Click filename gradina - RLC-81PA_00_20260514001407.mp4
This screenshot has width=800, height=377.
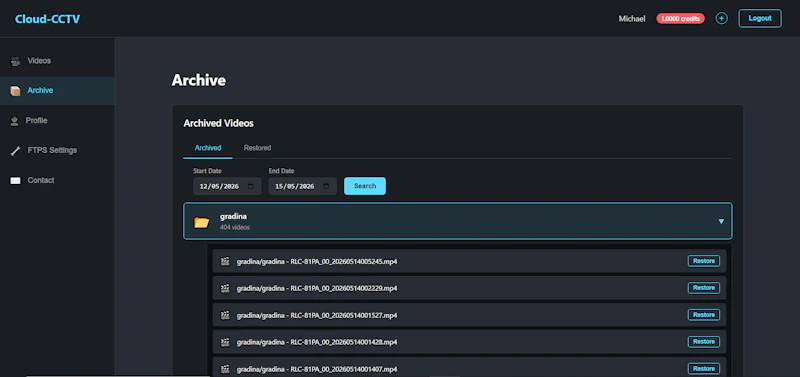coord(317,369)
